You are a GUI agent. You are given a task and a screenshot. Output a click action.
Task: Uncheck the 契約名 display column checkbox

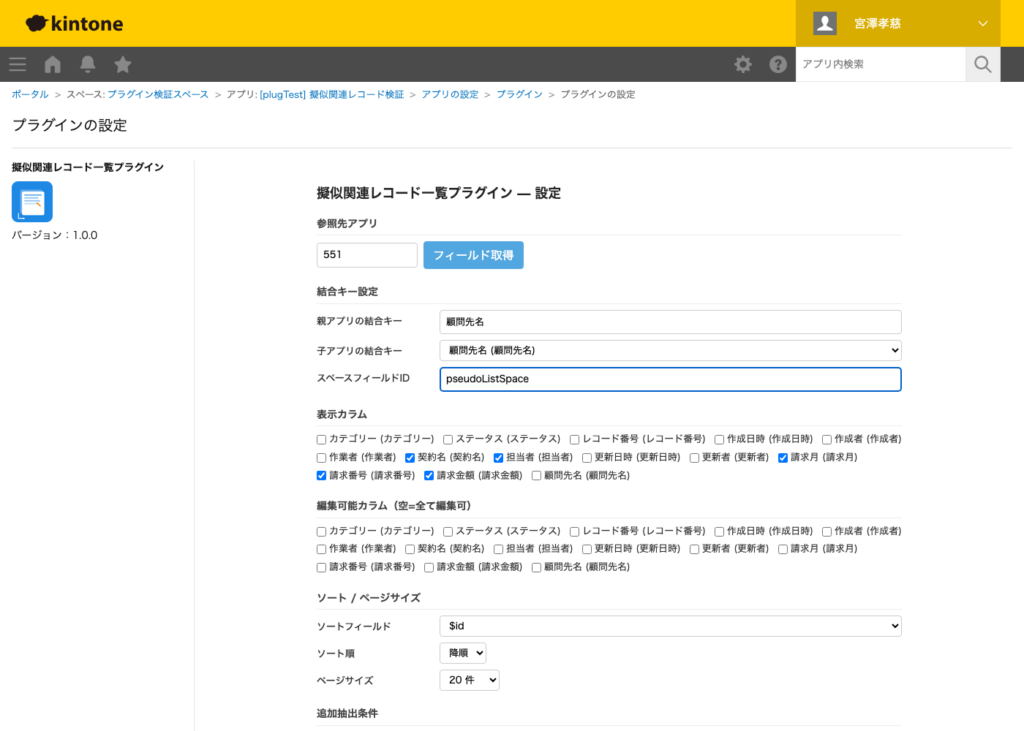(408, 458)
